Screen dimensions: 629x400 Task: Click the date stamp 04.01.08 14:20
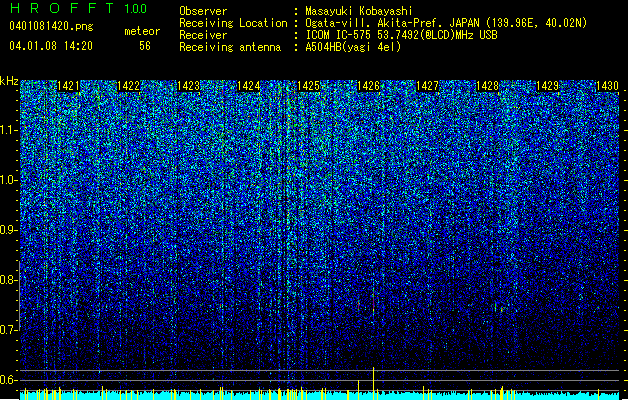coord(51,46)
